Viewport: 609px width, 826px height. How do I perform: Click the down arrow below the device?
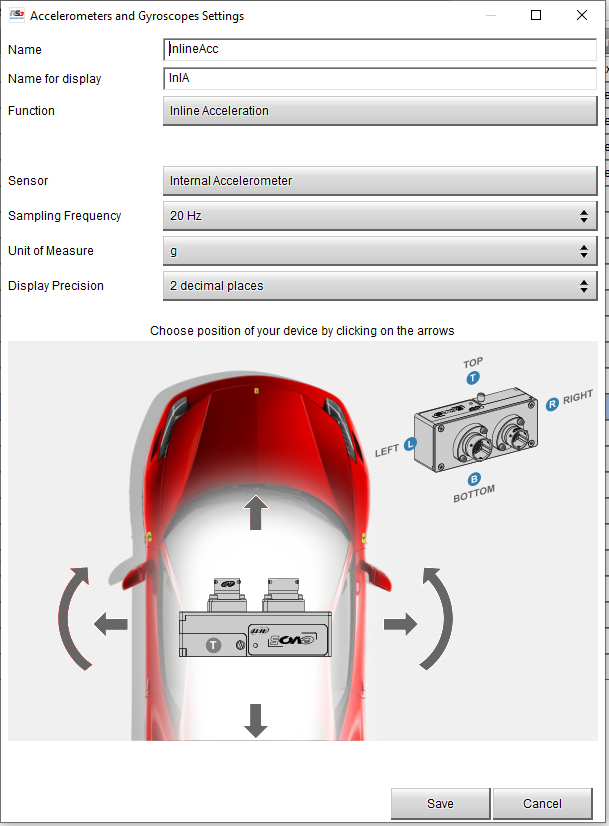(x=256, y=719)
